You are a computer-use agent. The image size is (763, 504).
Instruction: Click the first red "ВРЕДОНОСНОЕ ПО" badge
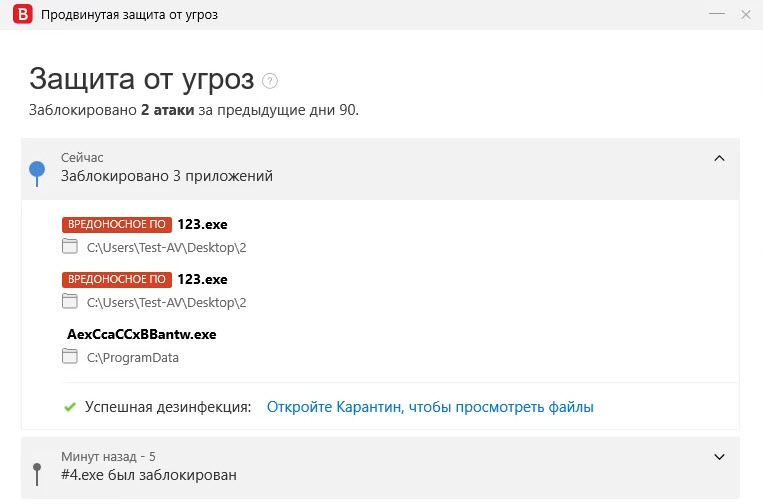[116, 225]
